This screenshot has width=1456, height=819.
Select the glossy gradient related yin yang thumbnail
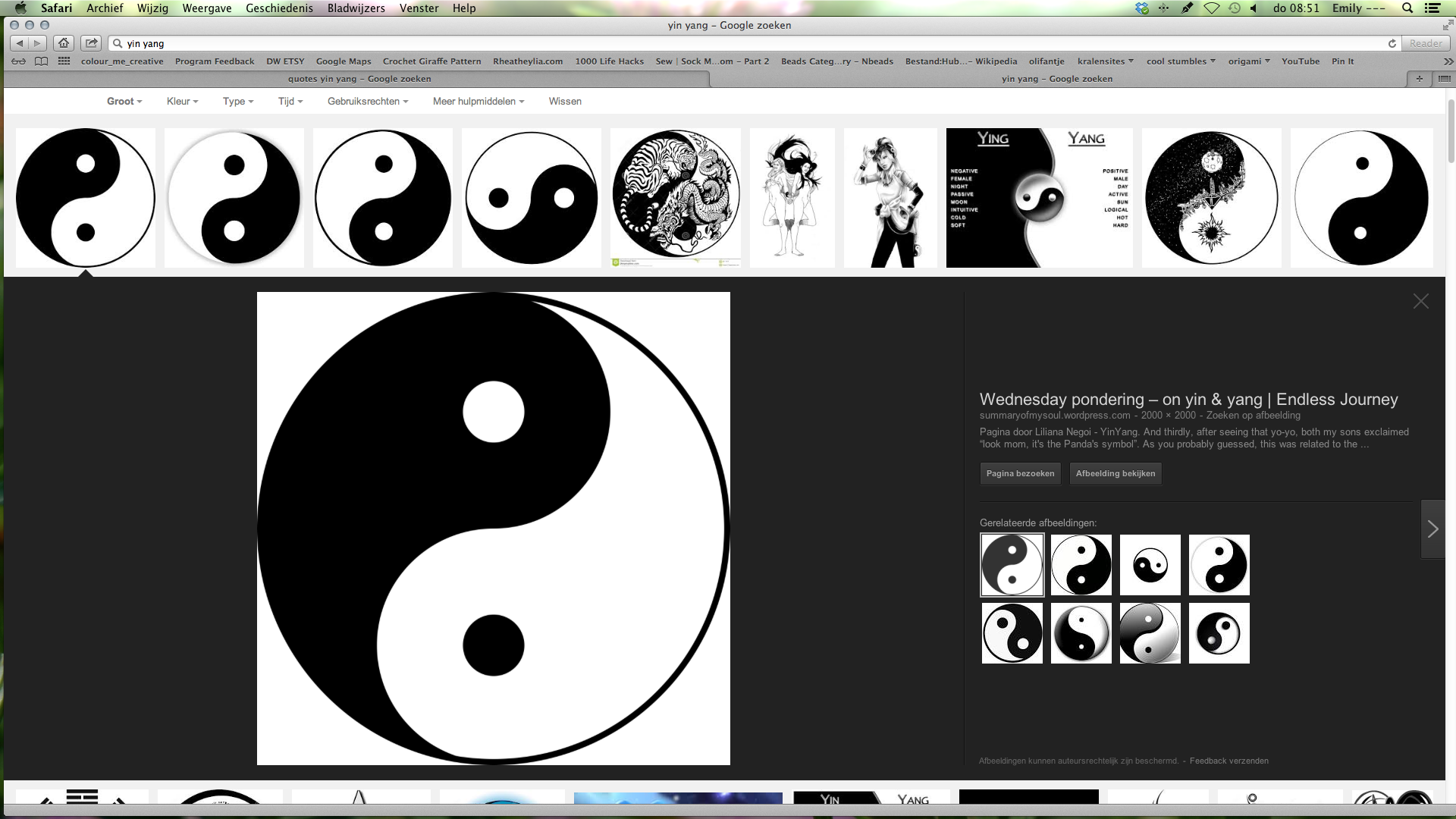pos(1150,633)
